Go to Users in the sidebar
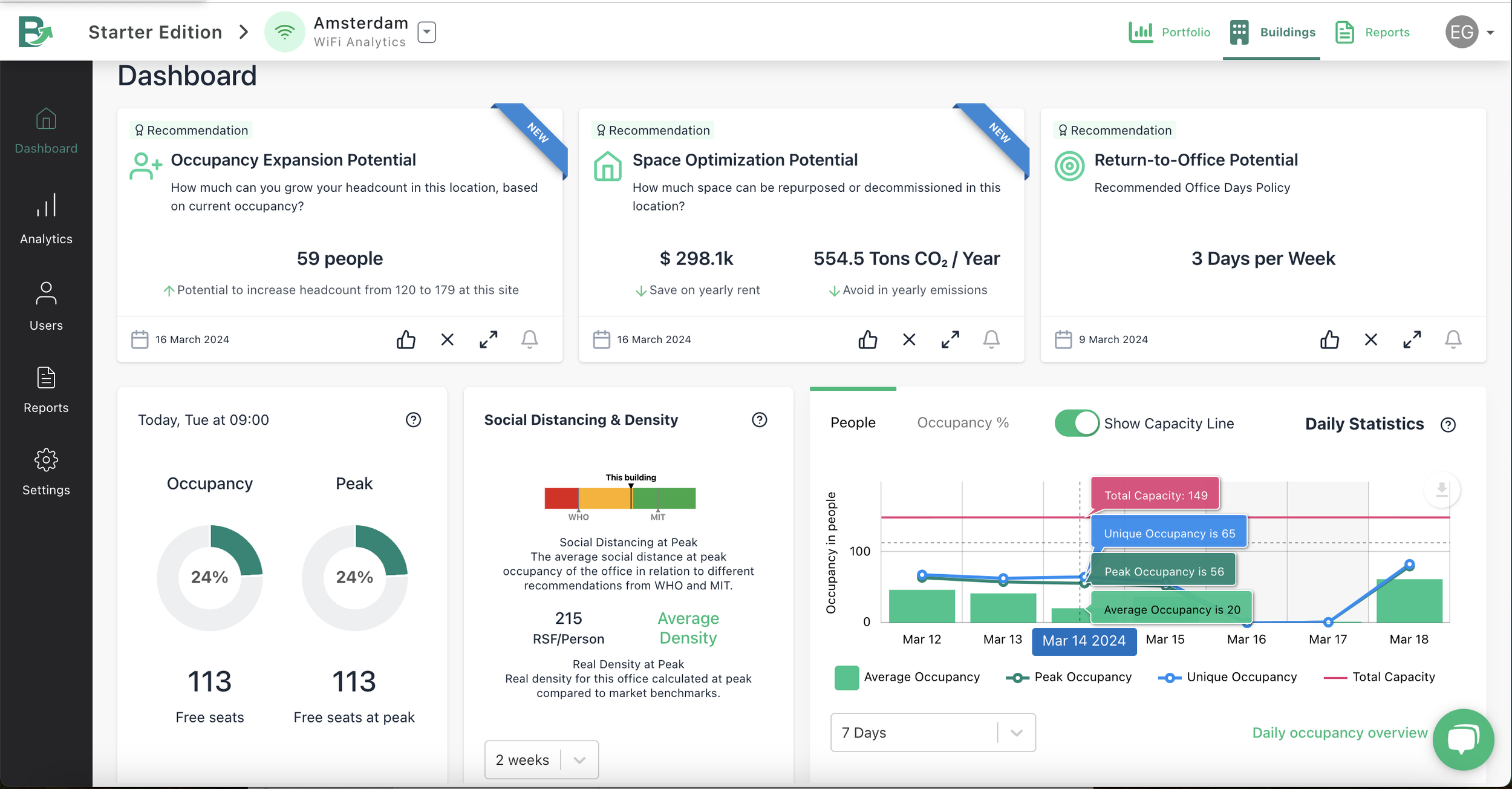 coord(46,306)
